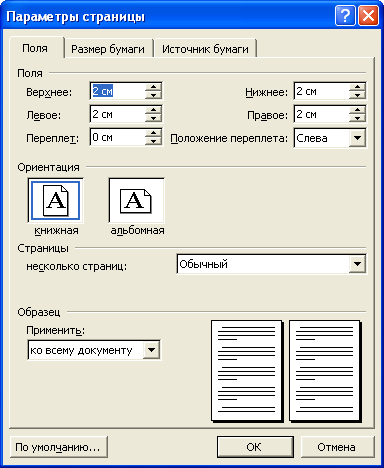Select the книжная portrait orientation icon
Screen dimensions: 384x468
(55, 200)
